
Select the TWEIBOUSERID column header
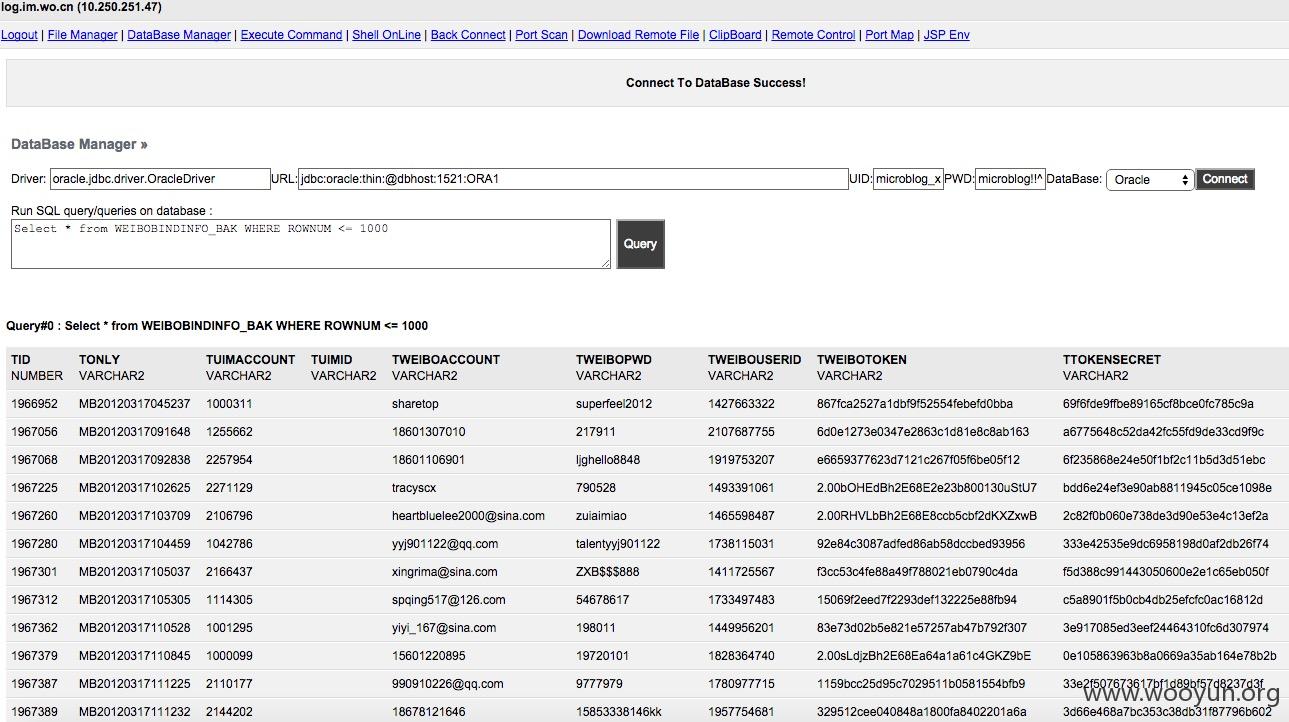755,360
